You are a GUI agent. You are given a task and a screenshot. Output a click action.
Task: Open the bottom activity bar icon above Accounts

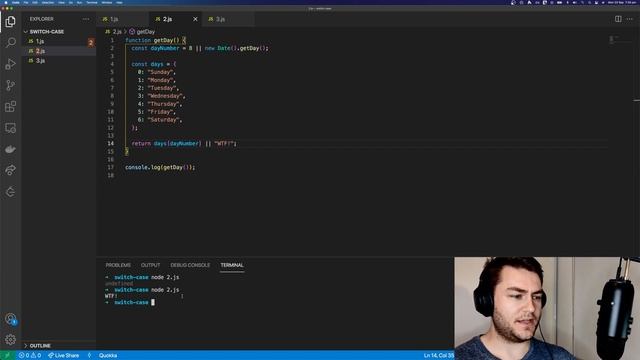[11, 192]
